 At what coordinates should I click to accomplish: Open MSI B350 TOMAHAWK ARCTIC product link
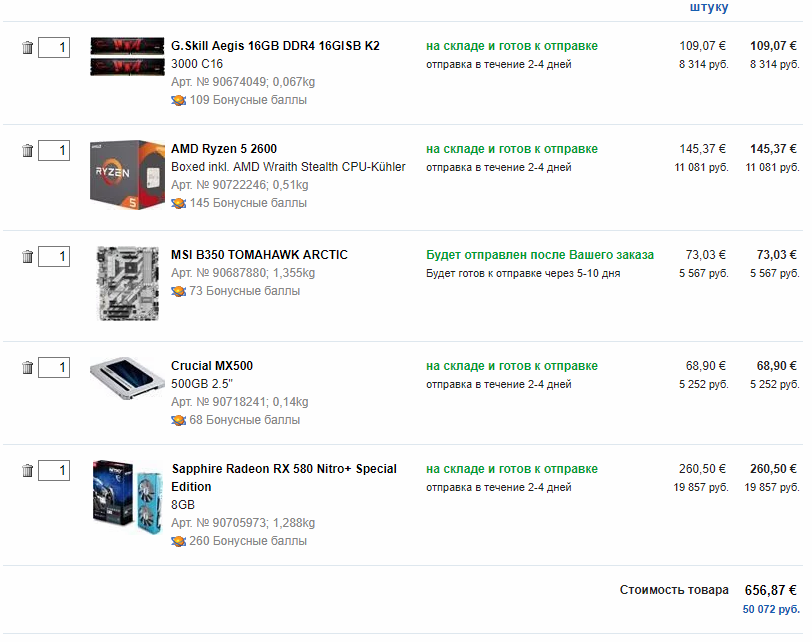(x=259, y=255)
